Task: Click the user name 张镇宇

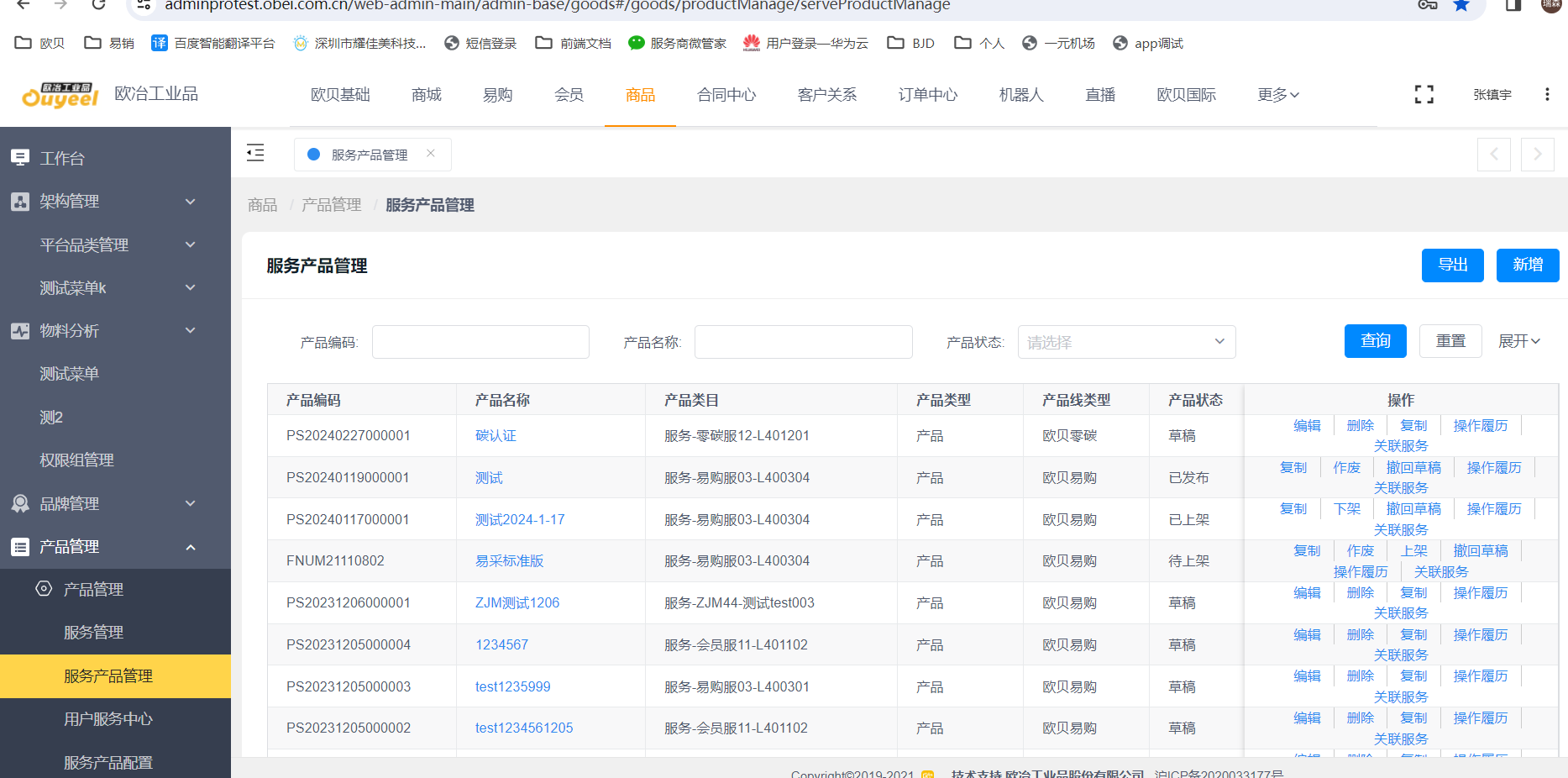Action: point(1492,95)
